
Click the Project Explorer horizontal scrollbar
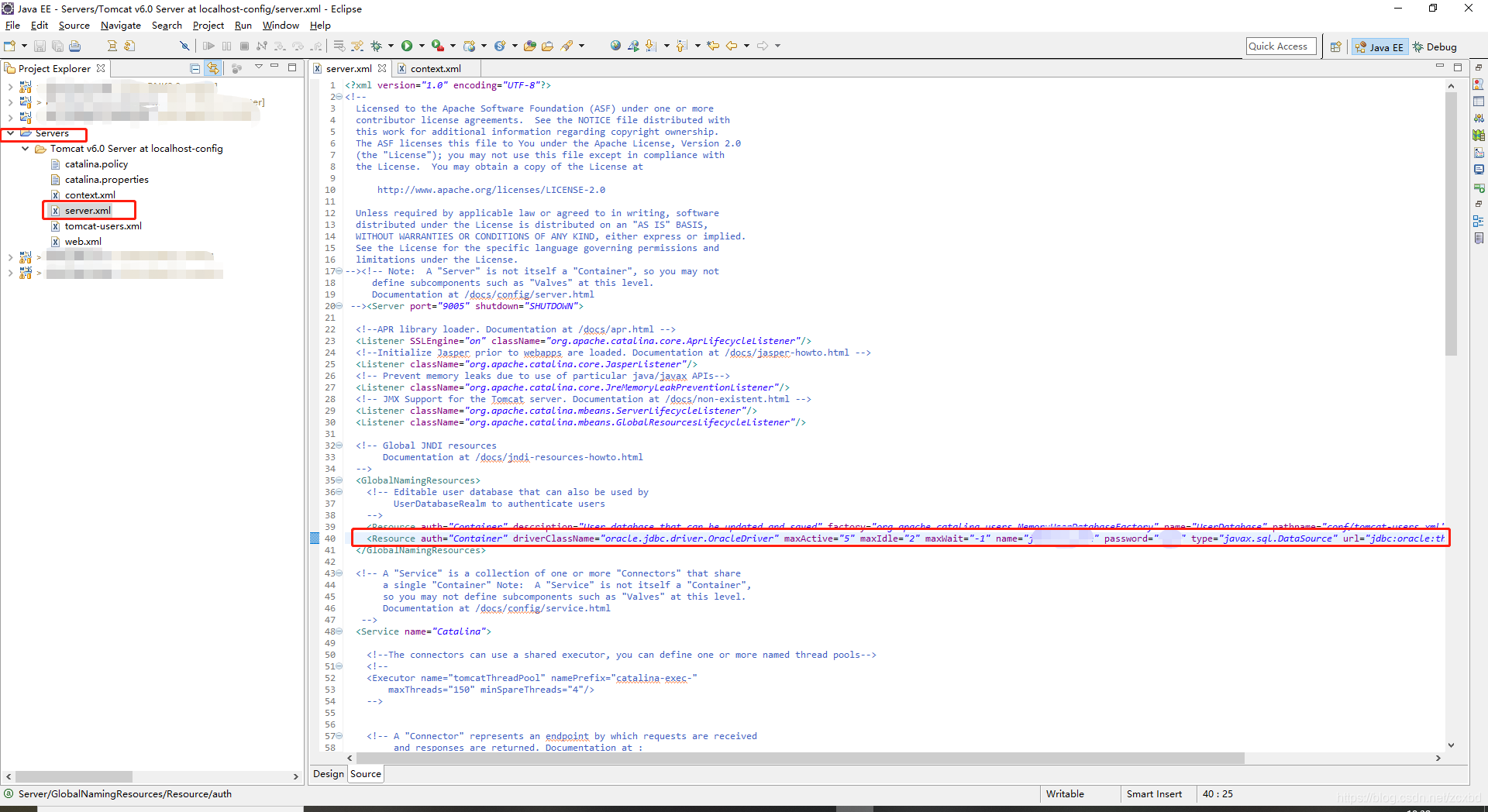point(74,776)
